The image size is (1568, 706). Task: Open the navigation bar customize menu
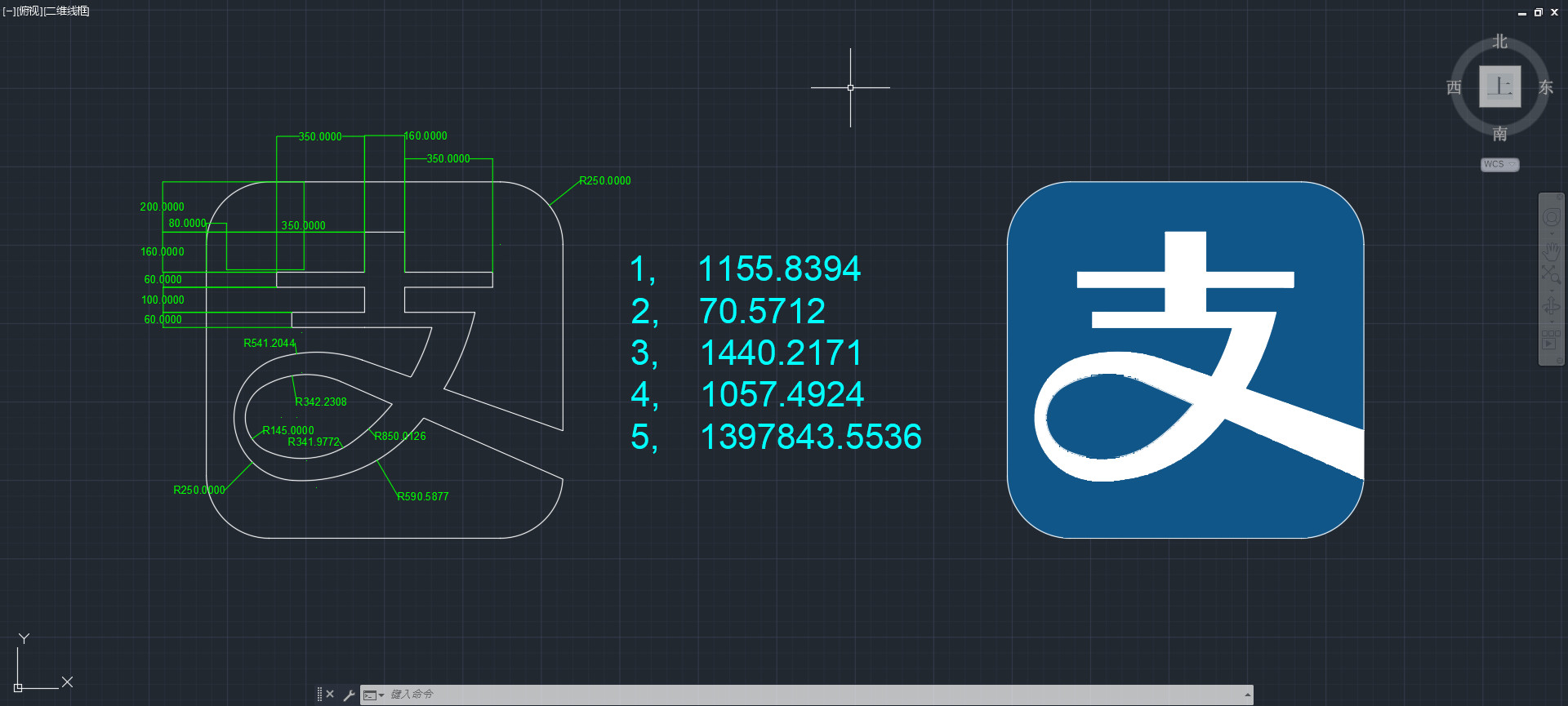pyautogui.click(x=1559, y=360)
